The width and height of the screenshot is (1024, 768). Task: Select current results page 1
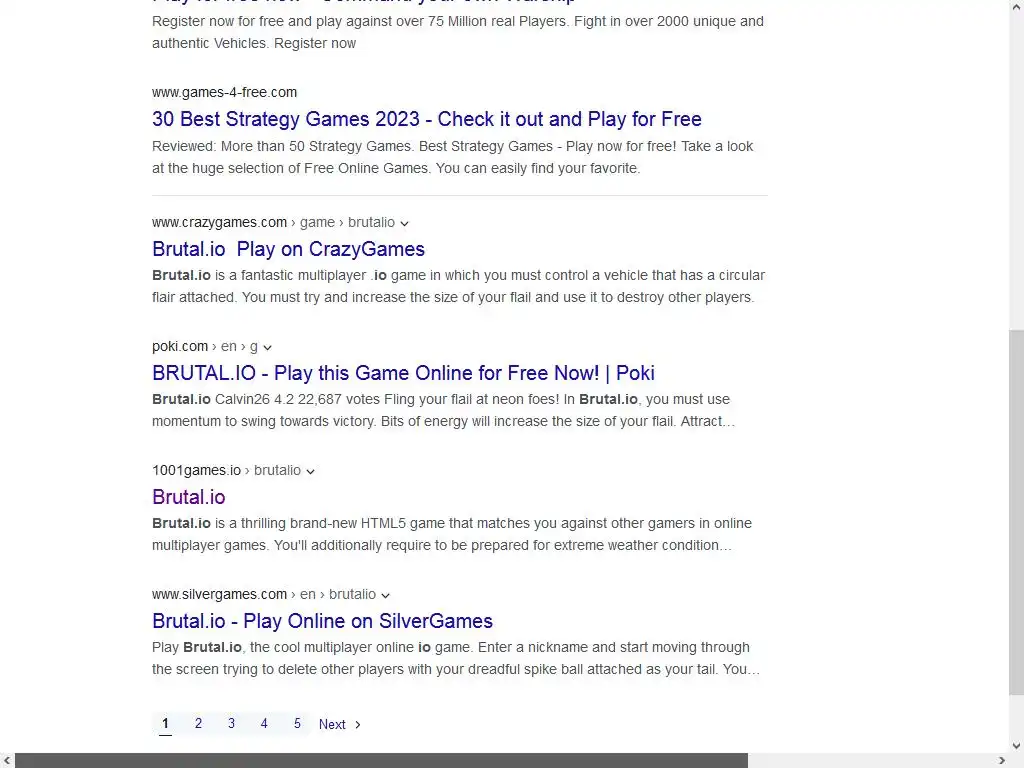point(165,724)
